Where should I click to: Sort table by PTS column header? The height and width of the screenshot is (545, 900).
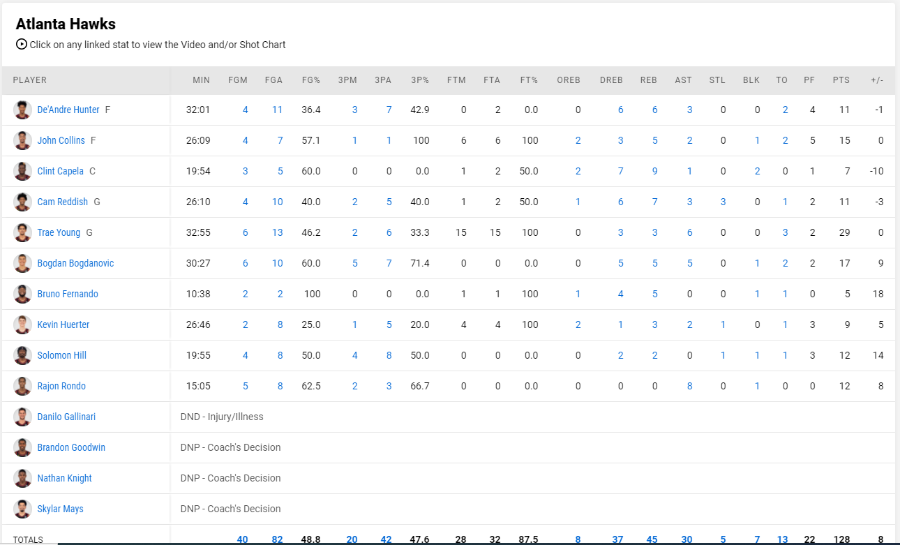(841, 80)
